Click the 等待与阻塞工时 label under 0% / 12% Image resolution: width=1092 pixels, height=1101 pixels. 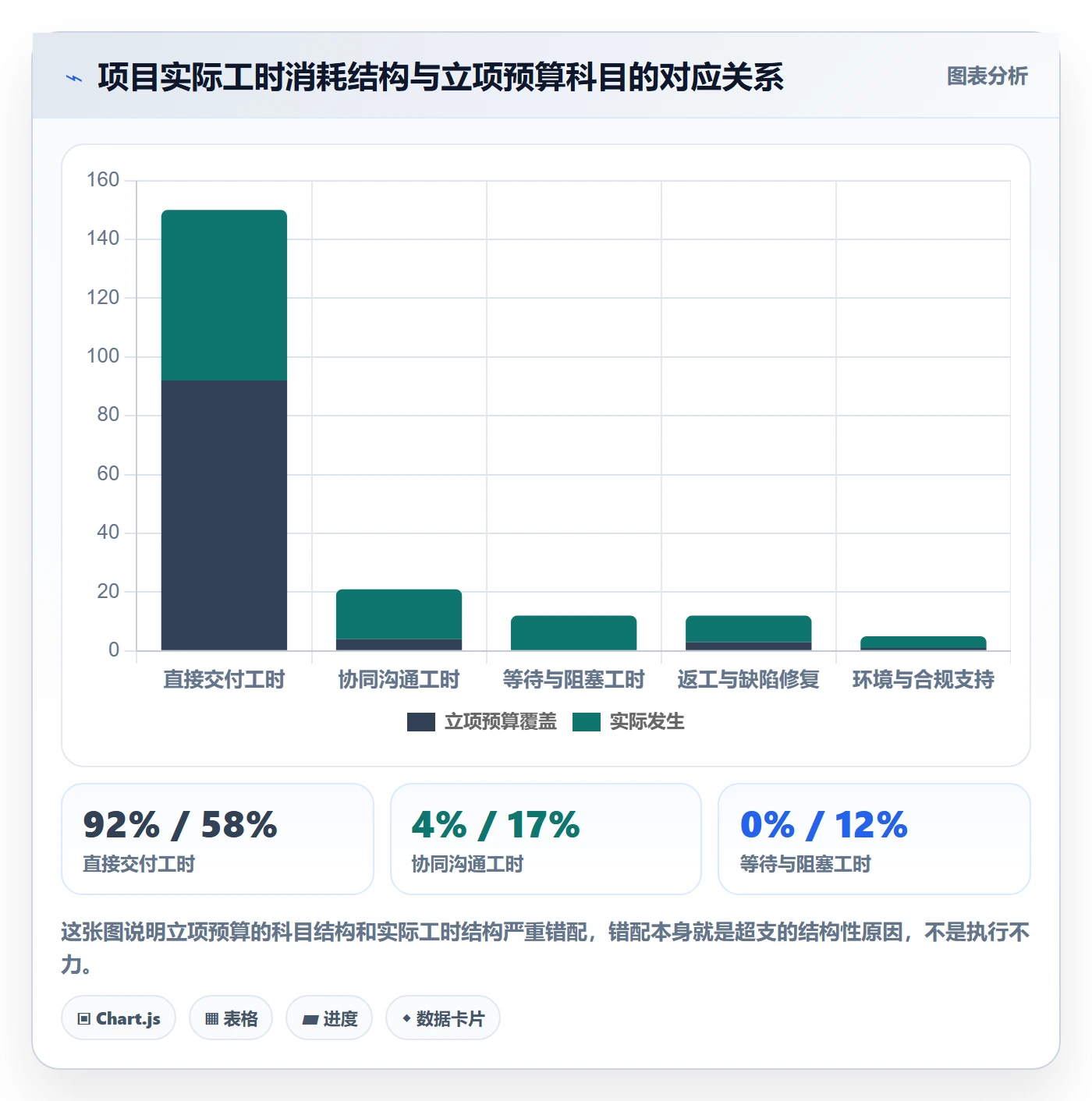[805, 864]
